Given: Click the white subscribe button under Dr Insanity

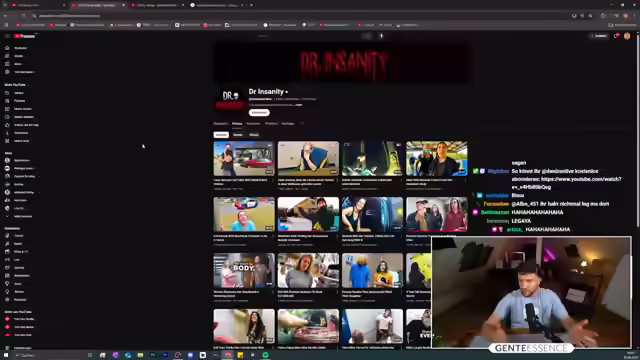Looking at the screenshot, I should (259, 113).
